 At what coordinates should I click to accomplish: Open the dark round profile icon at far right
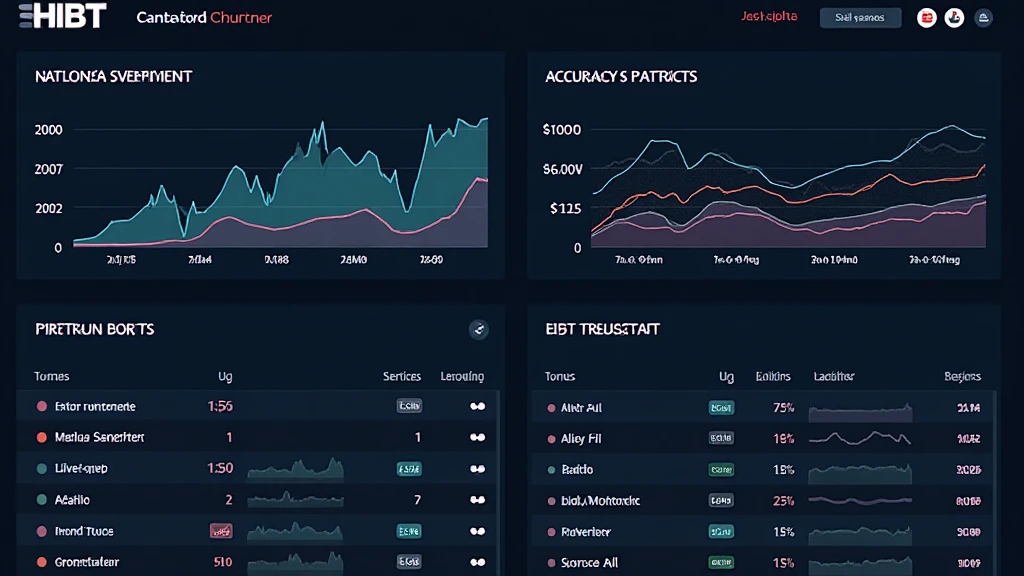coord(983,18)
